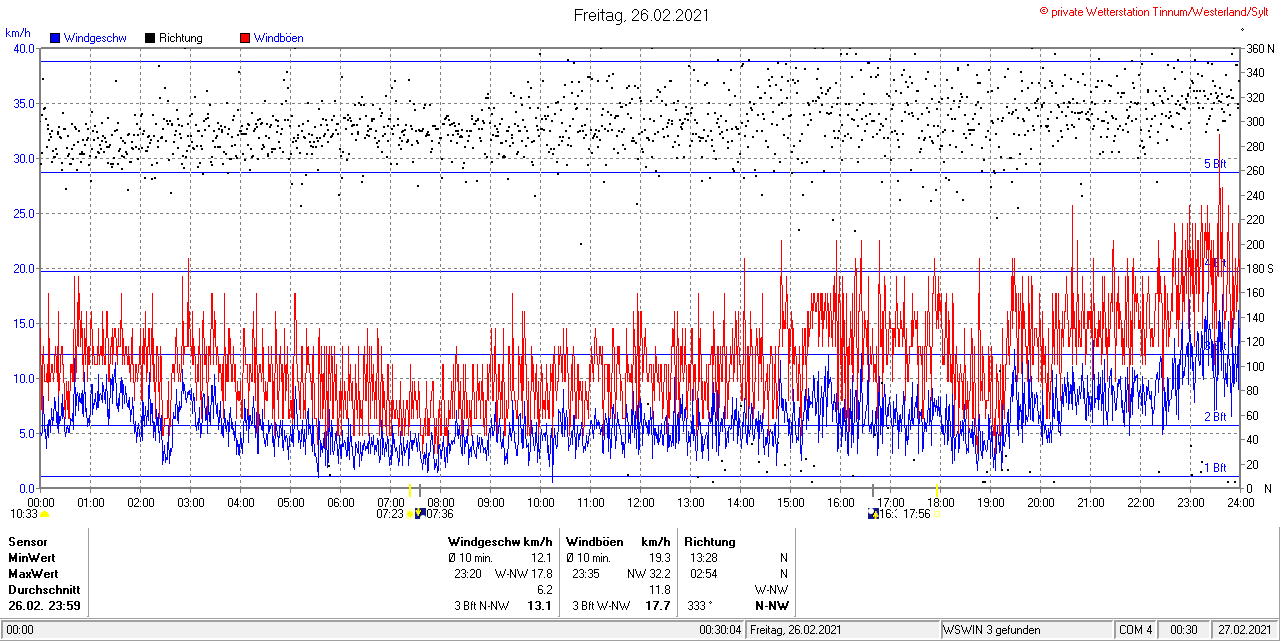The width and height of the screenshot is (1280, 641).
Task: Click the 17:56 sunset time label
Action: 917,515
